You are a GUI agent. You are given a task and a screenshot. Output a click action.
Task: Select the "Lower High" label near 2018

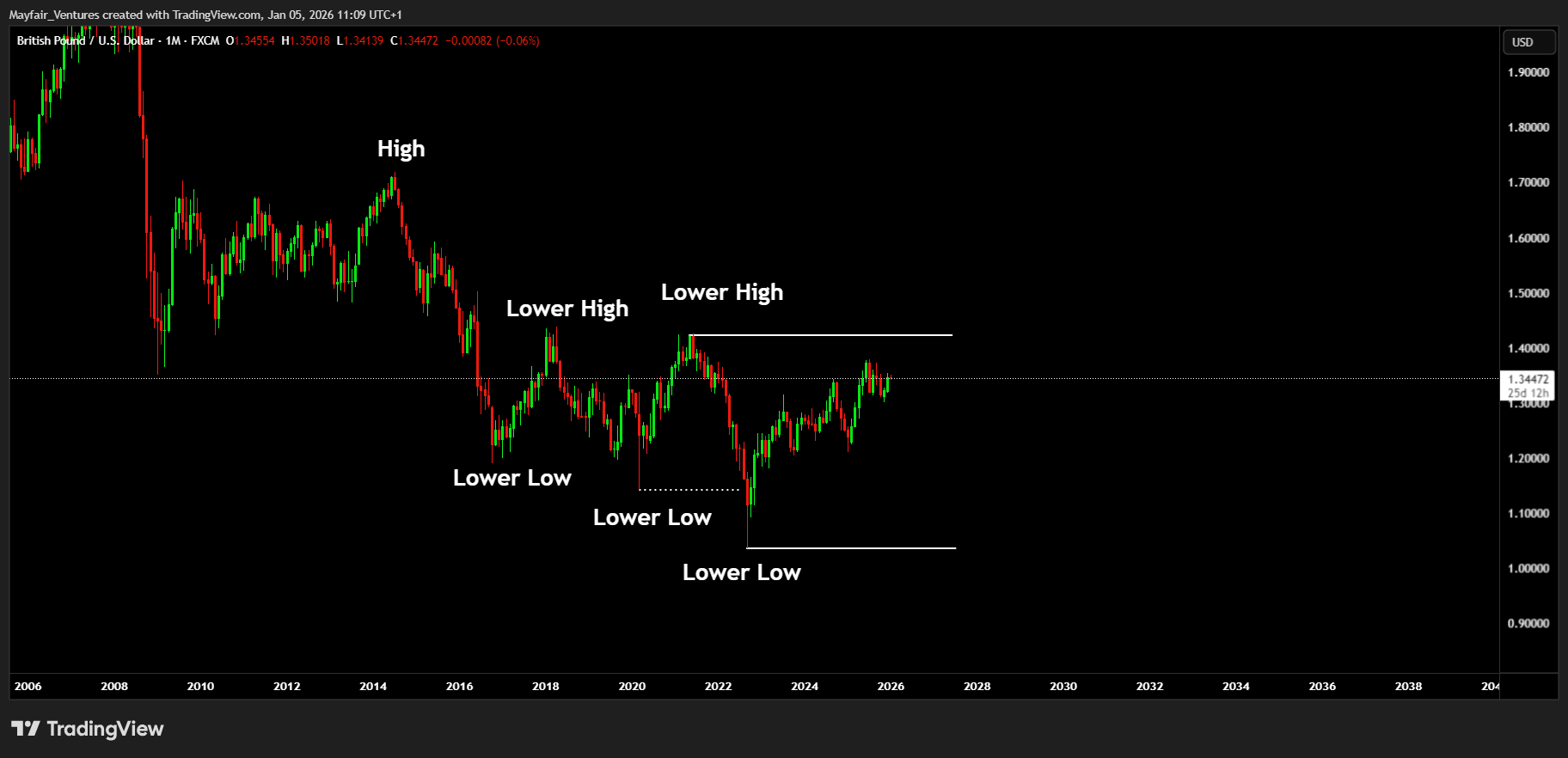click(567, 309)
